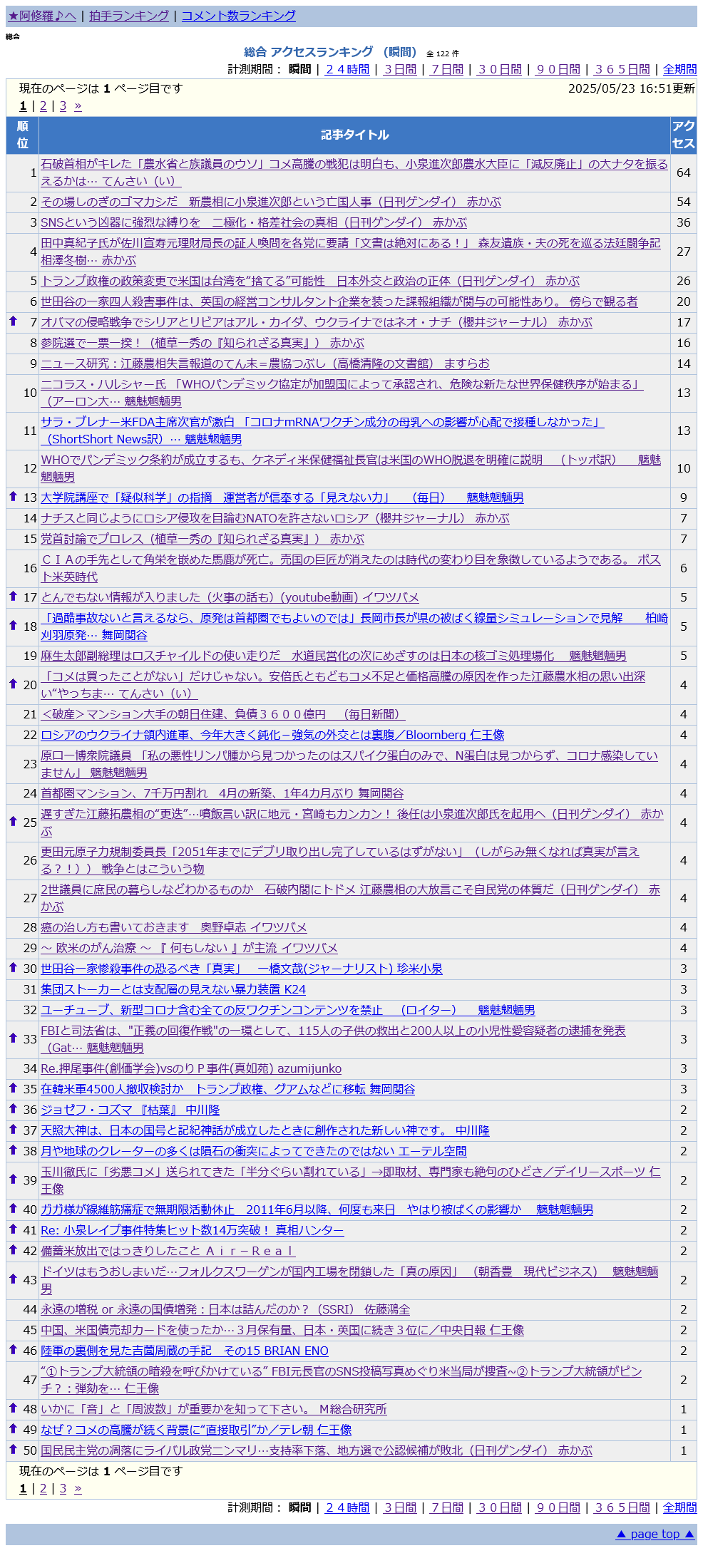Viewport: 703px width, 1568px height.
Task: Open the ニュース研究：江藤農相失言報道 article
Action: click(265, 363)
